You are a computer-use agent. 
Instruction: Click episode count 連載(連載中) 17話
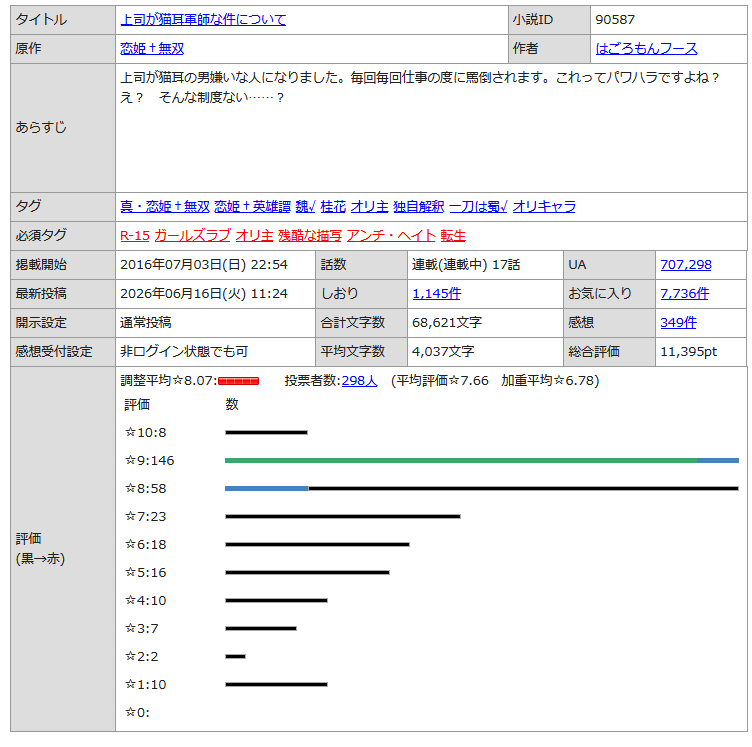click(466, 265)
